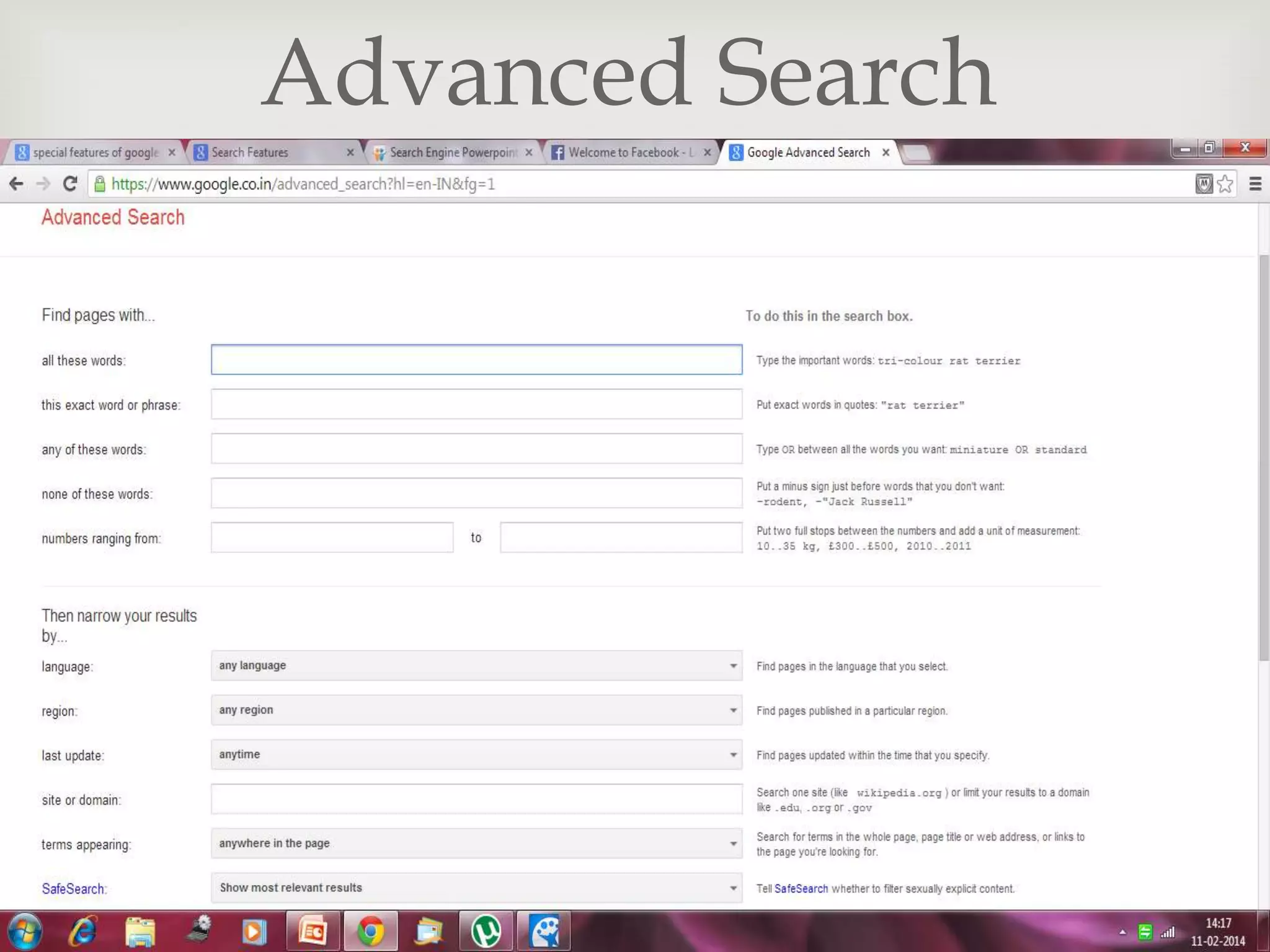1270x952 pixels.
Task: Click the green tray icon beside the signal bars
Action: pos(1145,932)
